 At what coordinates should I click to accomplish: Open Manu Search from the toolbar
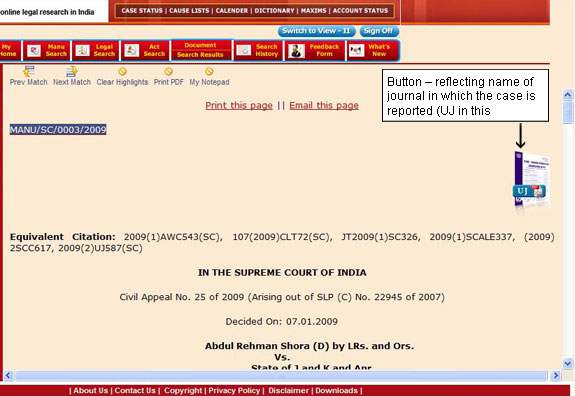coord(47,50)
